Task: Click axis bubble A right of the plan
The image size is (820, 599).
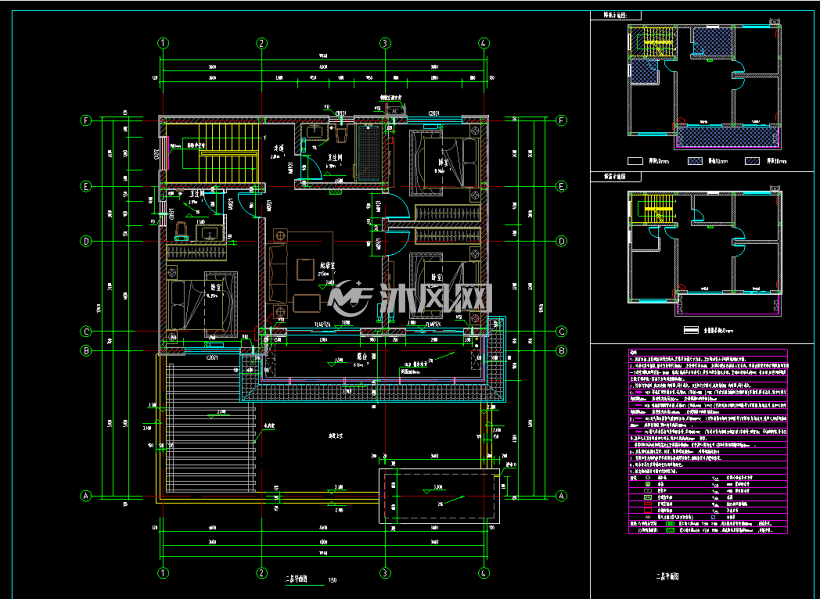Action: [x=561, y=495]
